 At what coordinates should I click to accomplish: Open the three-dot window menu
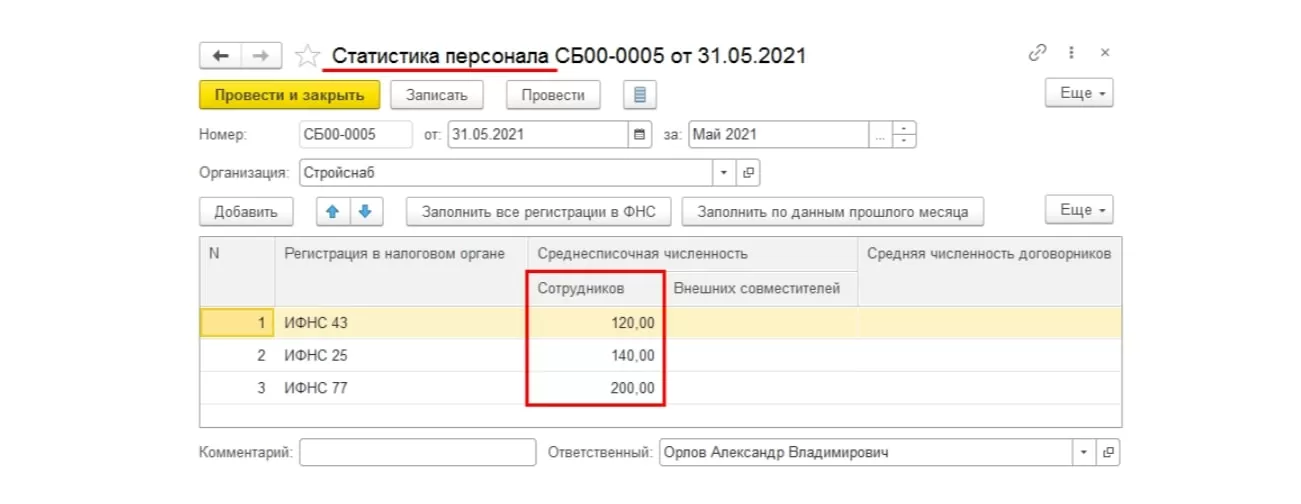tap(1071, 53)
